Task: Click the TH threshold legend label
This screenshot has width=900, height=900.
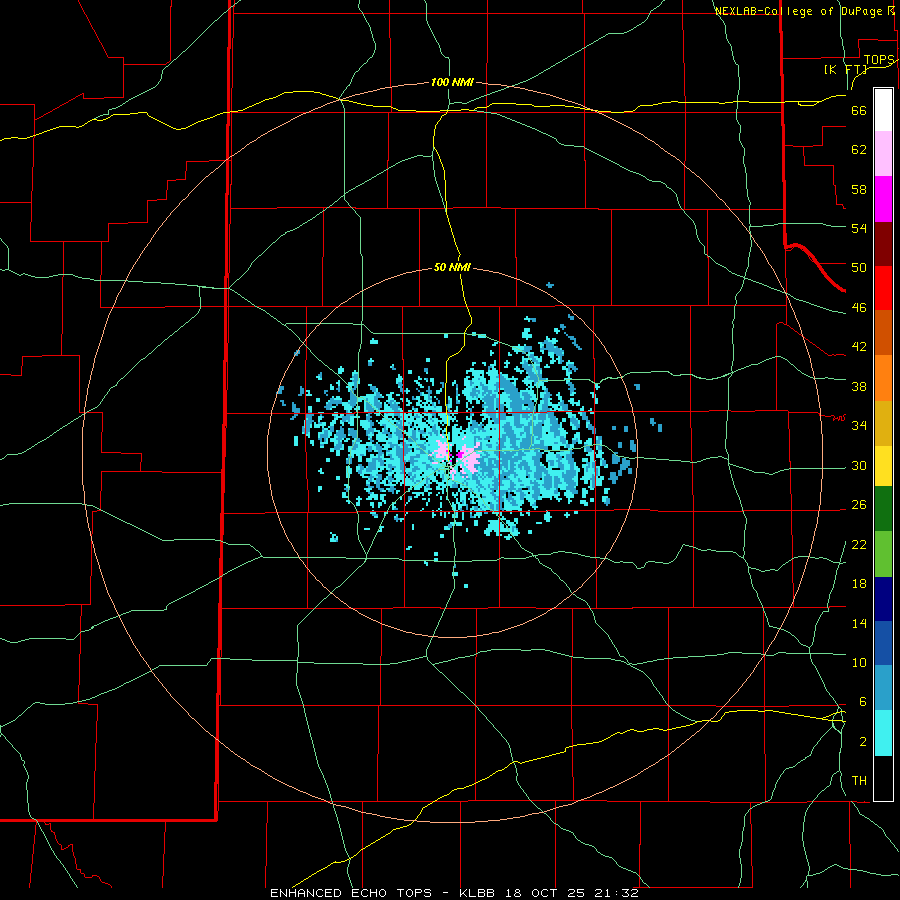Action: coord(859,780)
